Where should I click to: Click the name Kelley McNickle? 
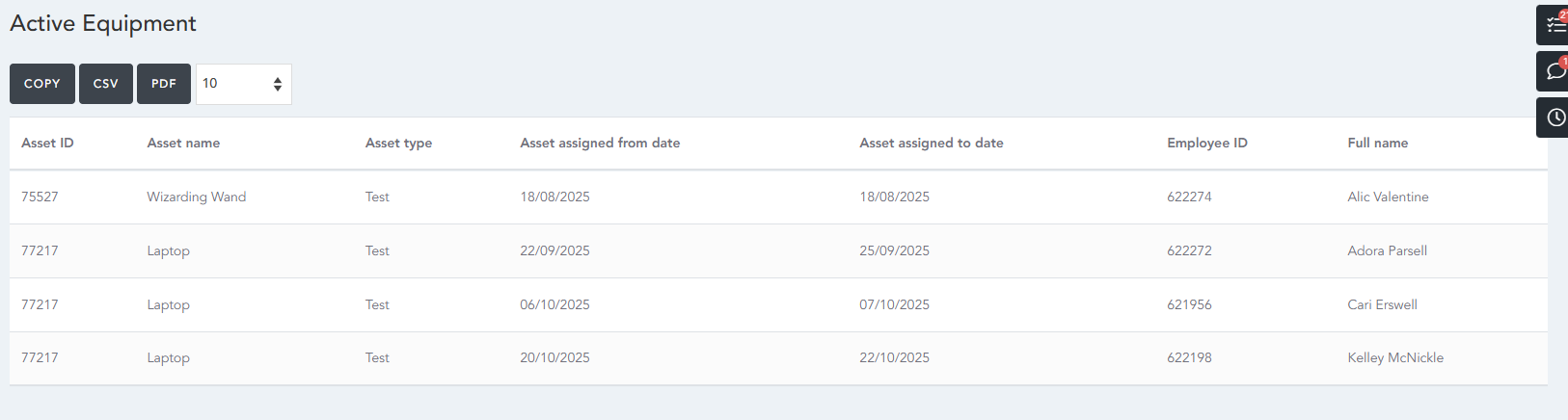(x=1394, y=357)
